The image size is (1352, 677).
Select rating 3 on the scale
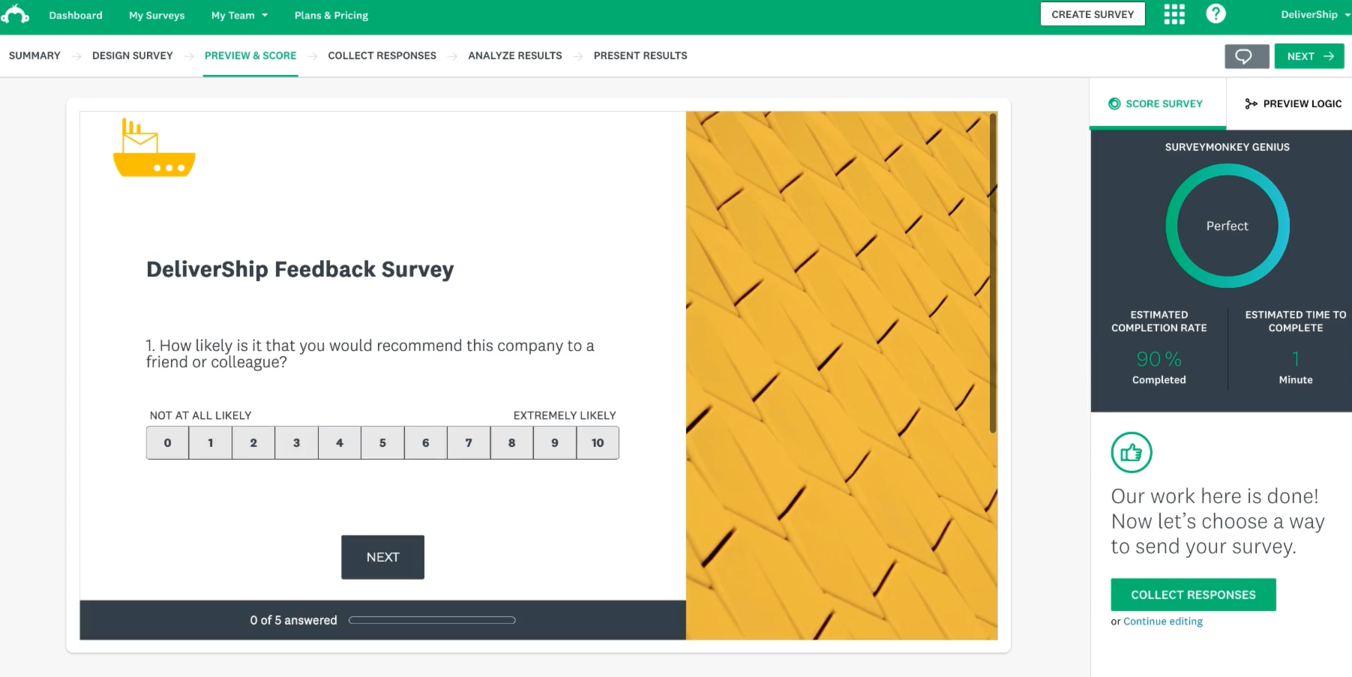click(297, 443)
